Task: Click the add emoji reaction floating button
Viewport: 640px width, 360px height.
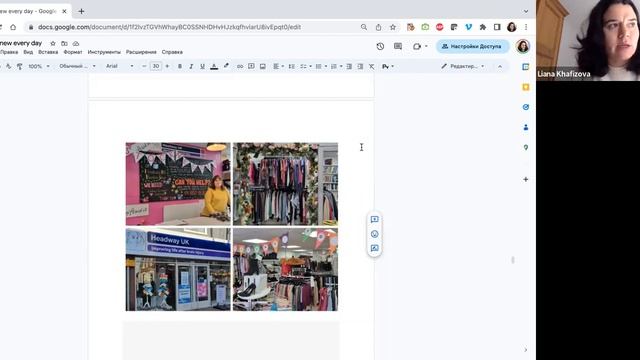Action: pyautogui.click(x=374, y=234)
